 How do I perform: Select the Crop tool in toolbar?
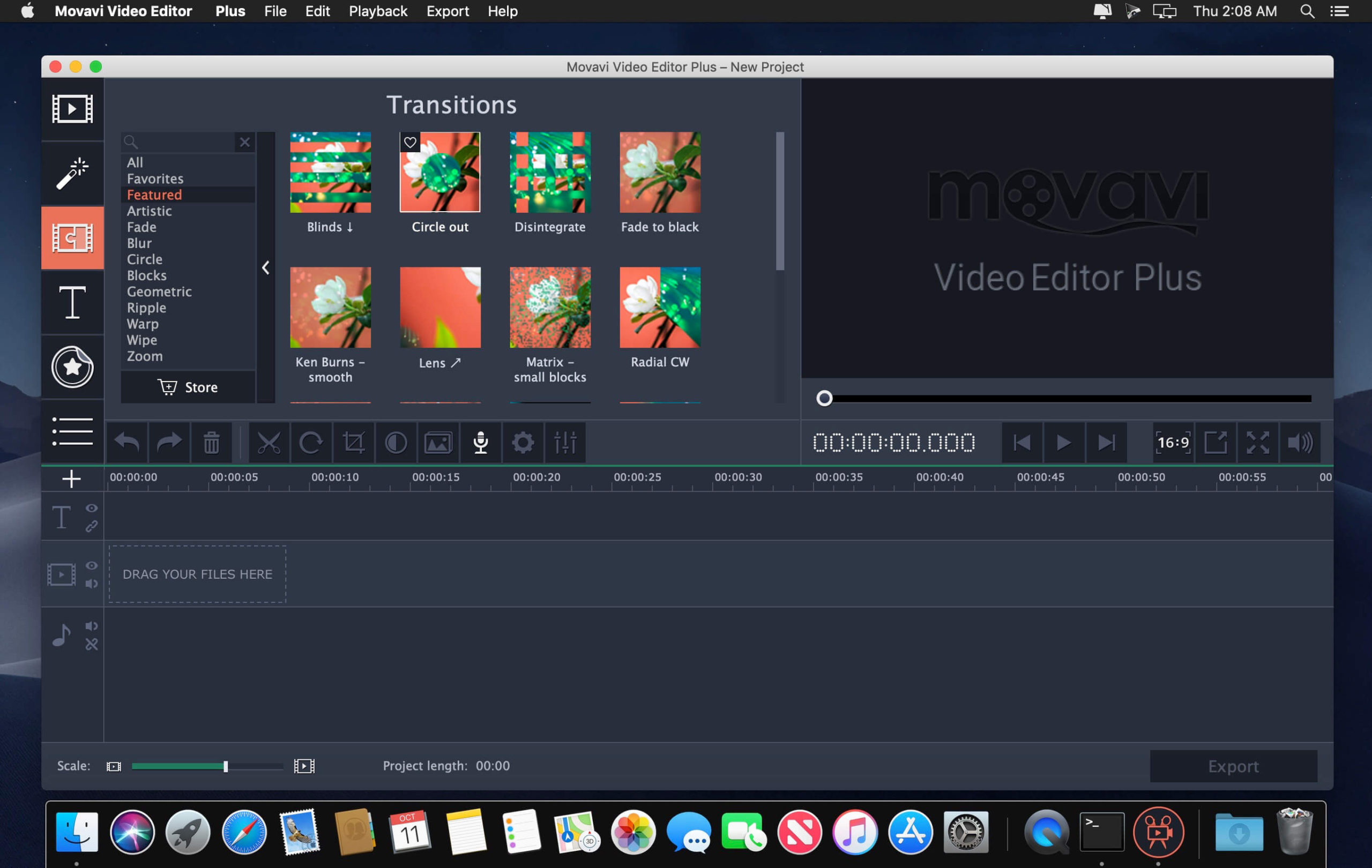(353, 442)
